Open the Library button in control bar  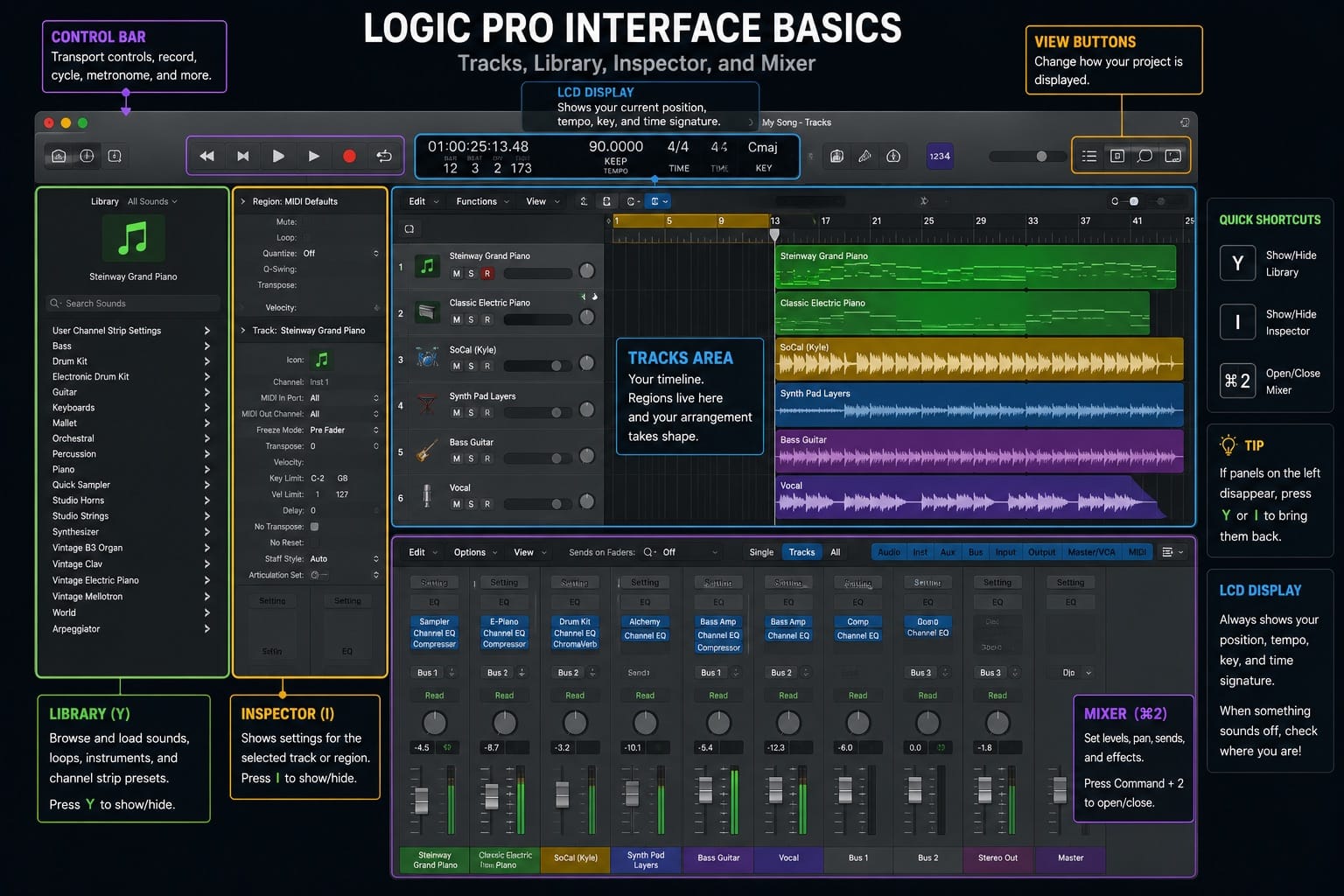[59, 156]
